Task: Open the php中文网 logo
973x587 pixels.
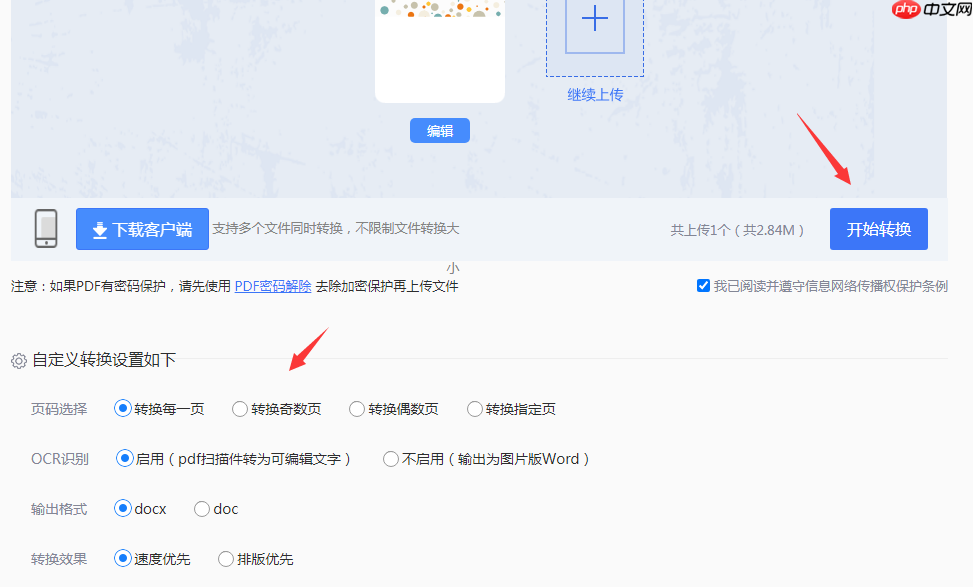Action: point(928,11)
